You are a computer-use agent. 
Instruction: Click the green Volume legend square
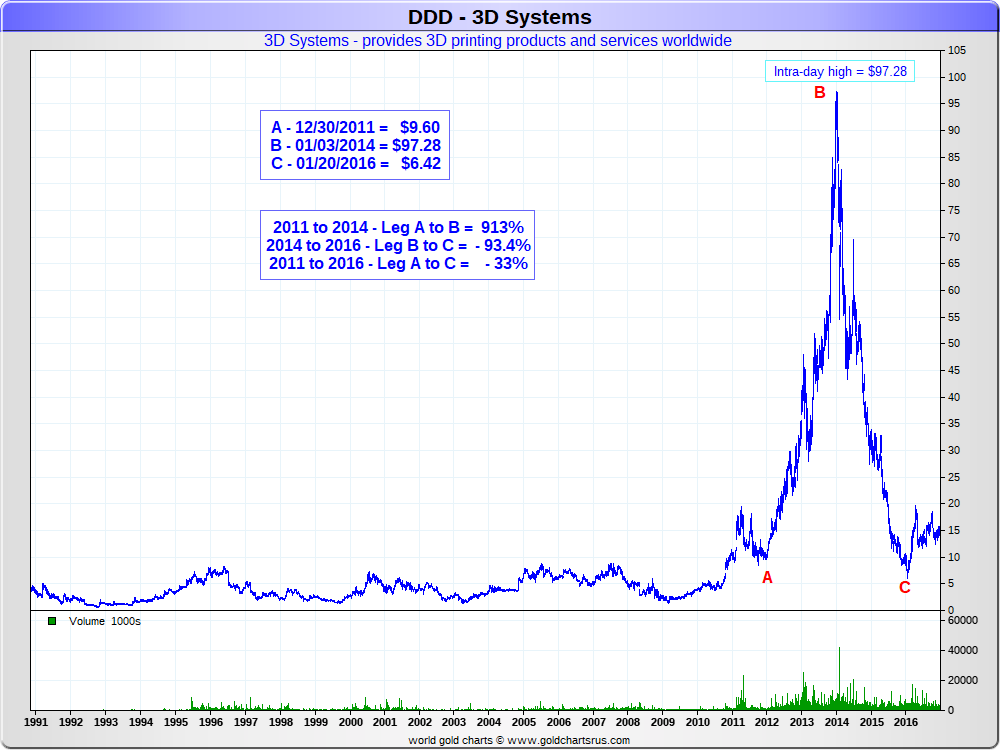point(52,621)
